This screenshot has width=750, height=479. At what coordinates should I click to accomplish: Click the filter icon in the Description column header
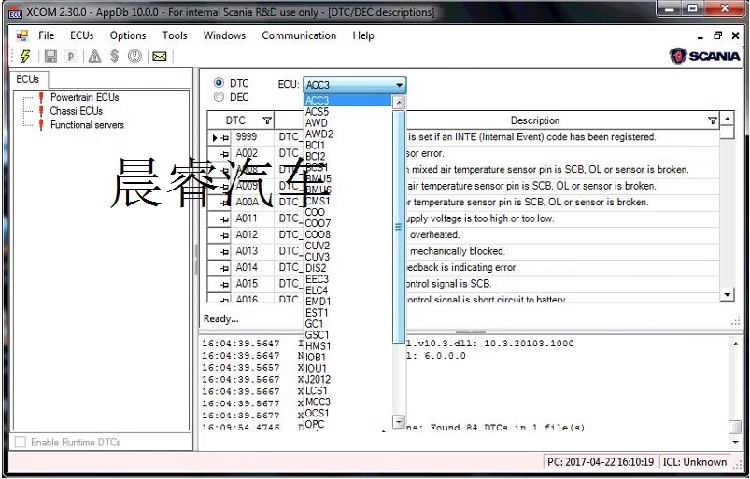[712, 121]
